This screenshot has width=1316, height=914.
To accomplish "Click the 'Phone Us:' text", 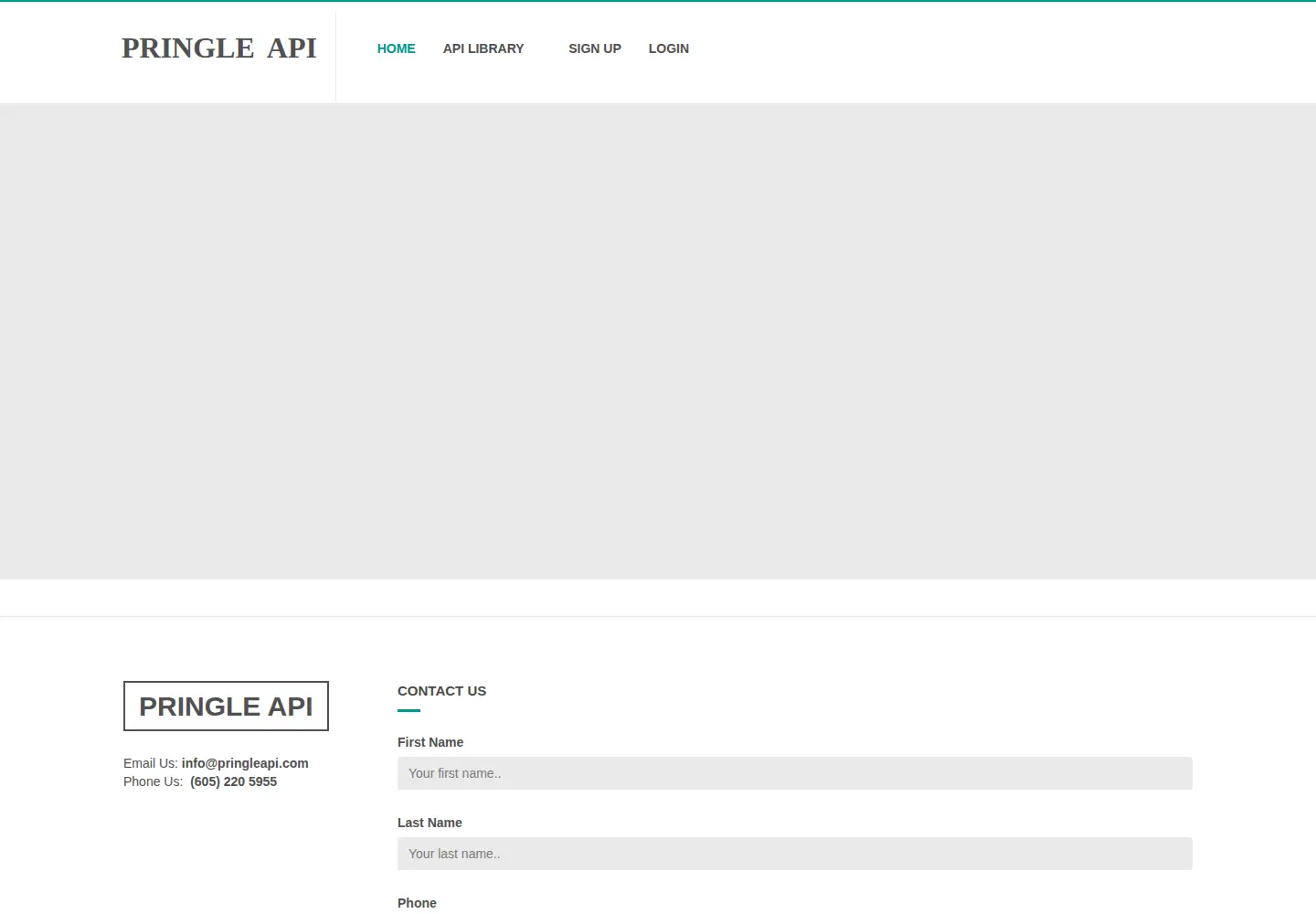I will point(154,781).
